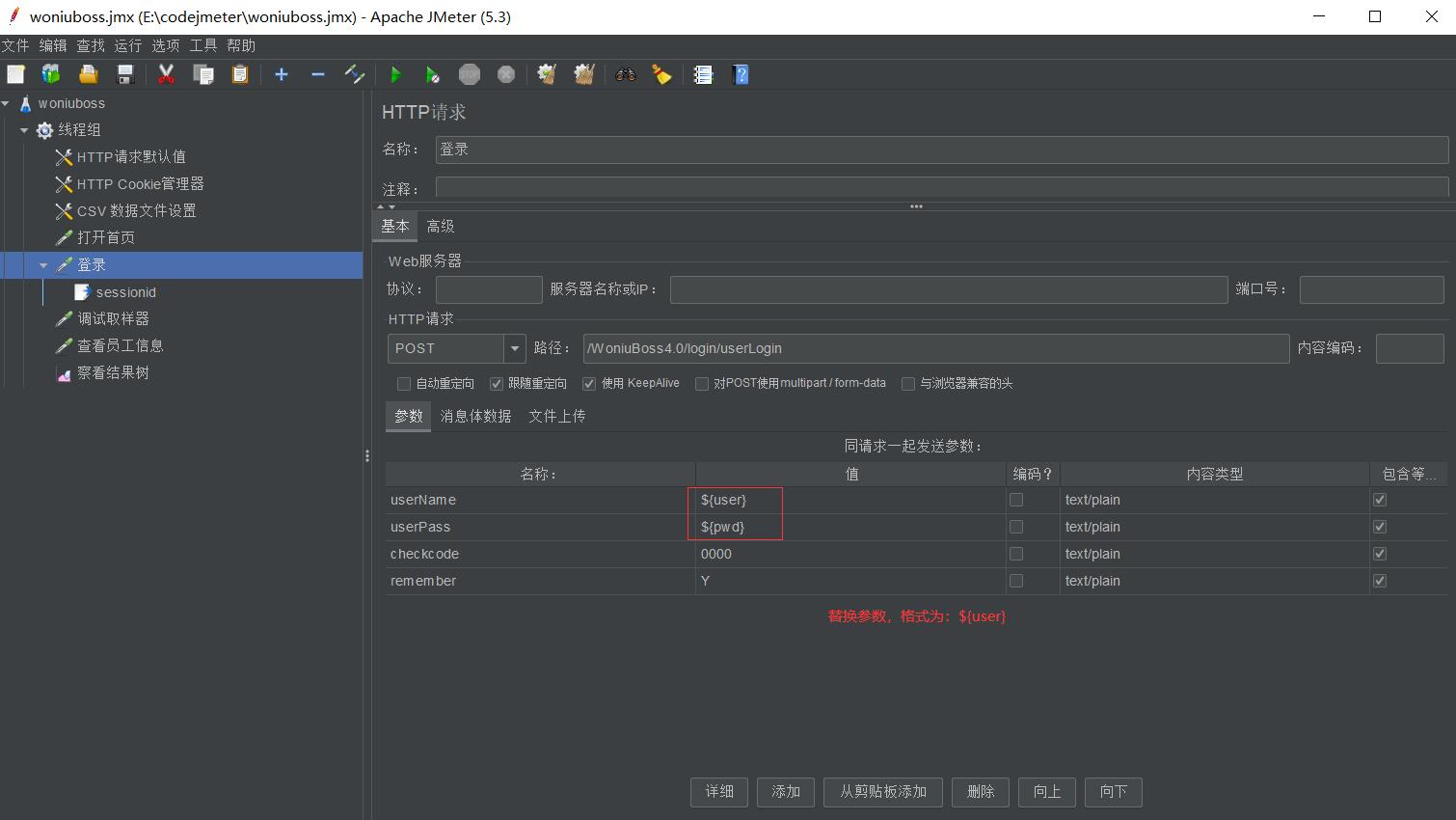Open the 运行 menu
The height and width of the screenshot is (820, 1456).
(127, 45)
